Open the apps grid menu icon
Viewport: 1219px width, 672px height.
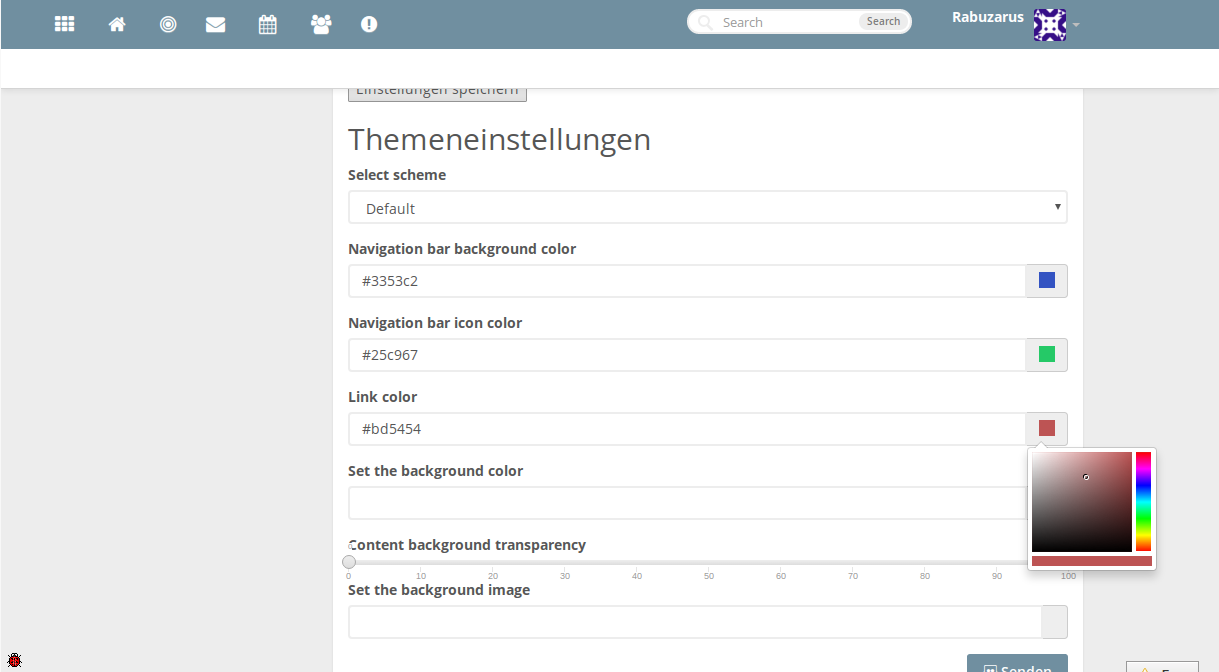point(65,24)
